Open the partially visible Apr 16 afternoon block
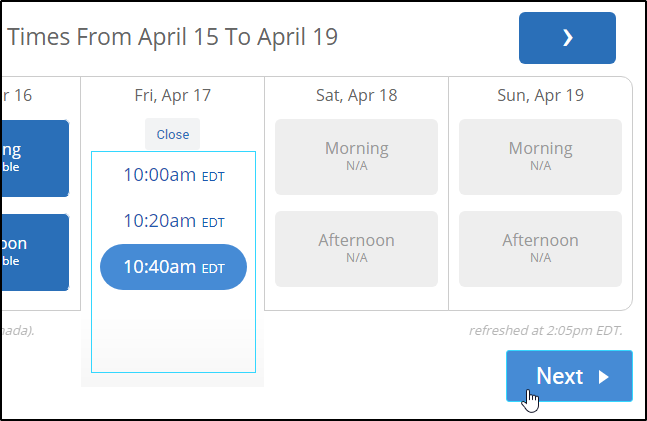The width and height of the screenshot is (647, 421). coord(35,251)
